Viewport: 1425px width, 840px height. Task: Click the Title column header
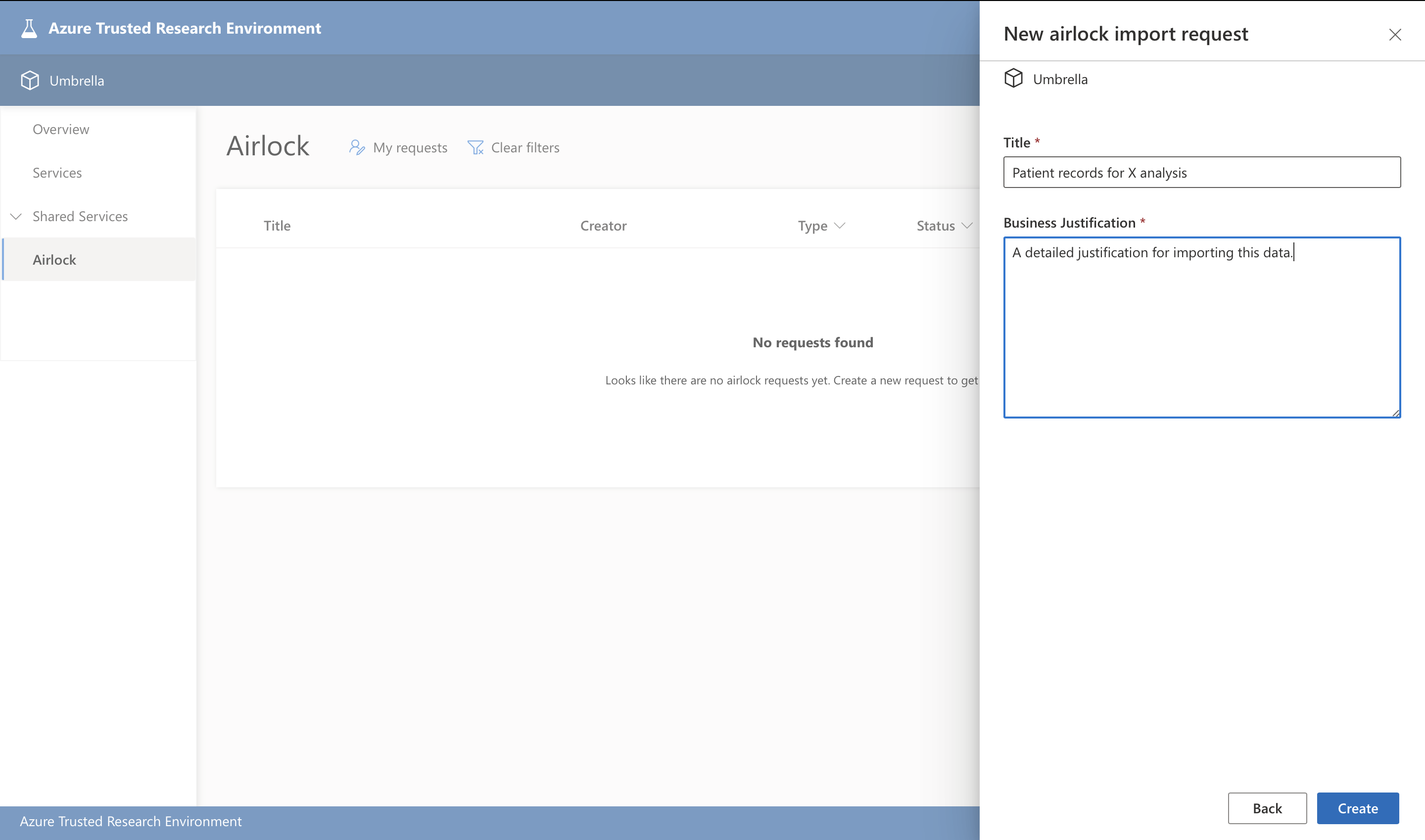[x=277, y=226]
